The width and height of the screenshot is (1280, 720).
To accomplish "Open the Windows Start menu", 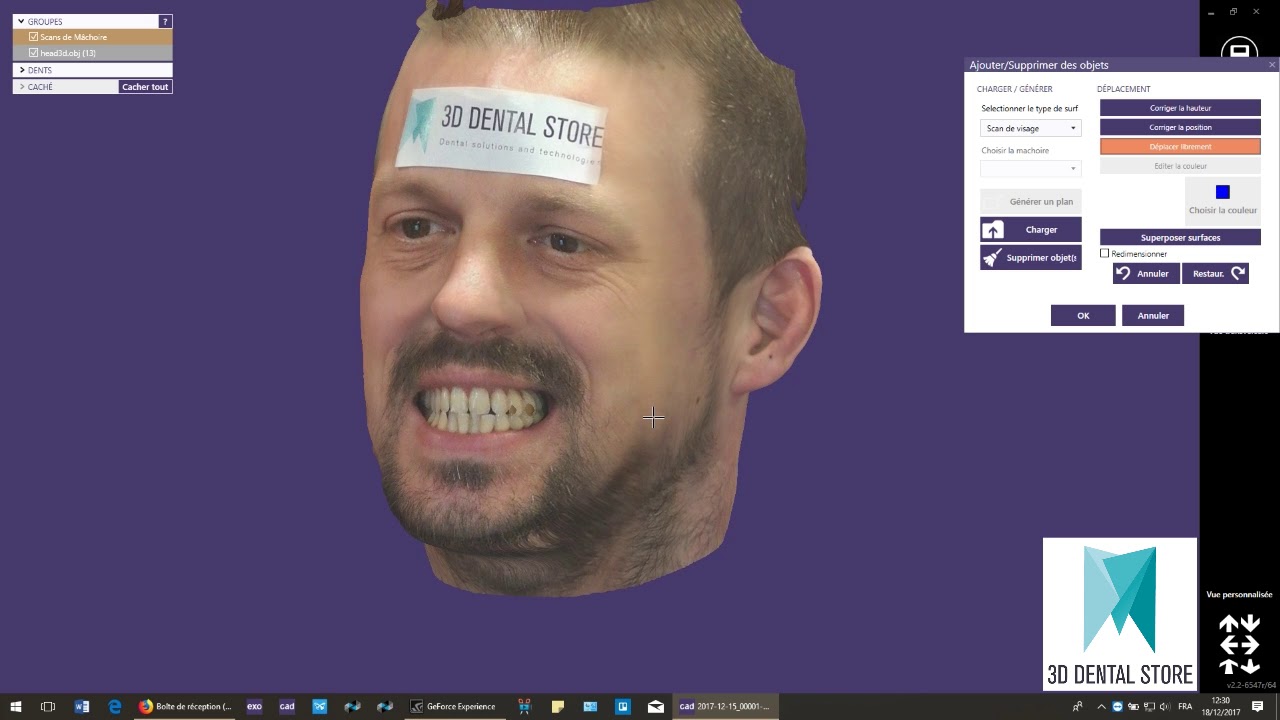I will [15, 706].
